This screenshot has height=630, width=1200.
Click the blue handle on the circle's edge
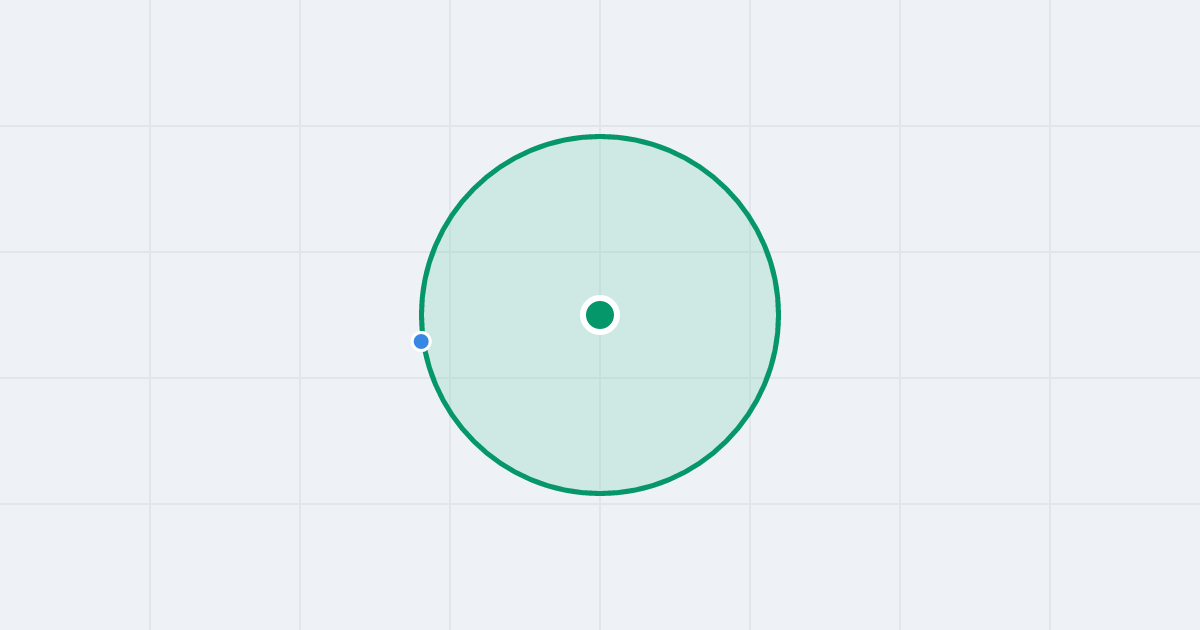pos(421,341)
